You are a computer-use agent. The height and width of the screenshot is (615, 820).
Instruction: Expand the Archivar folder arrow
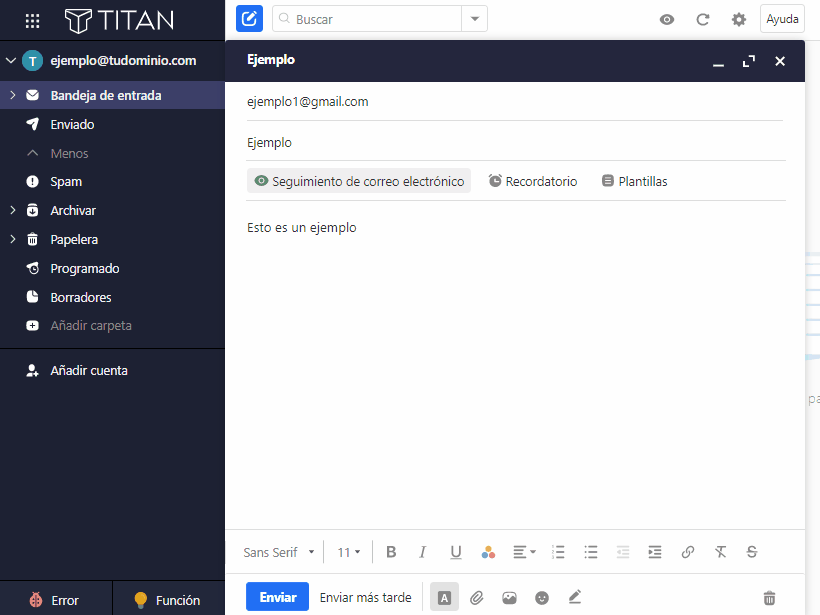pos(13,210)
